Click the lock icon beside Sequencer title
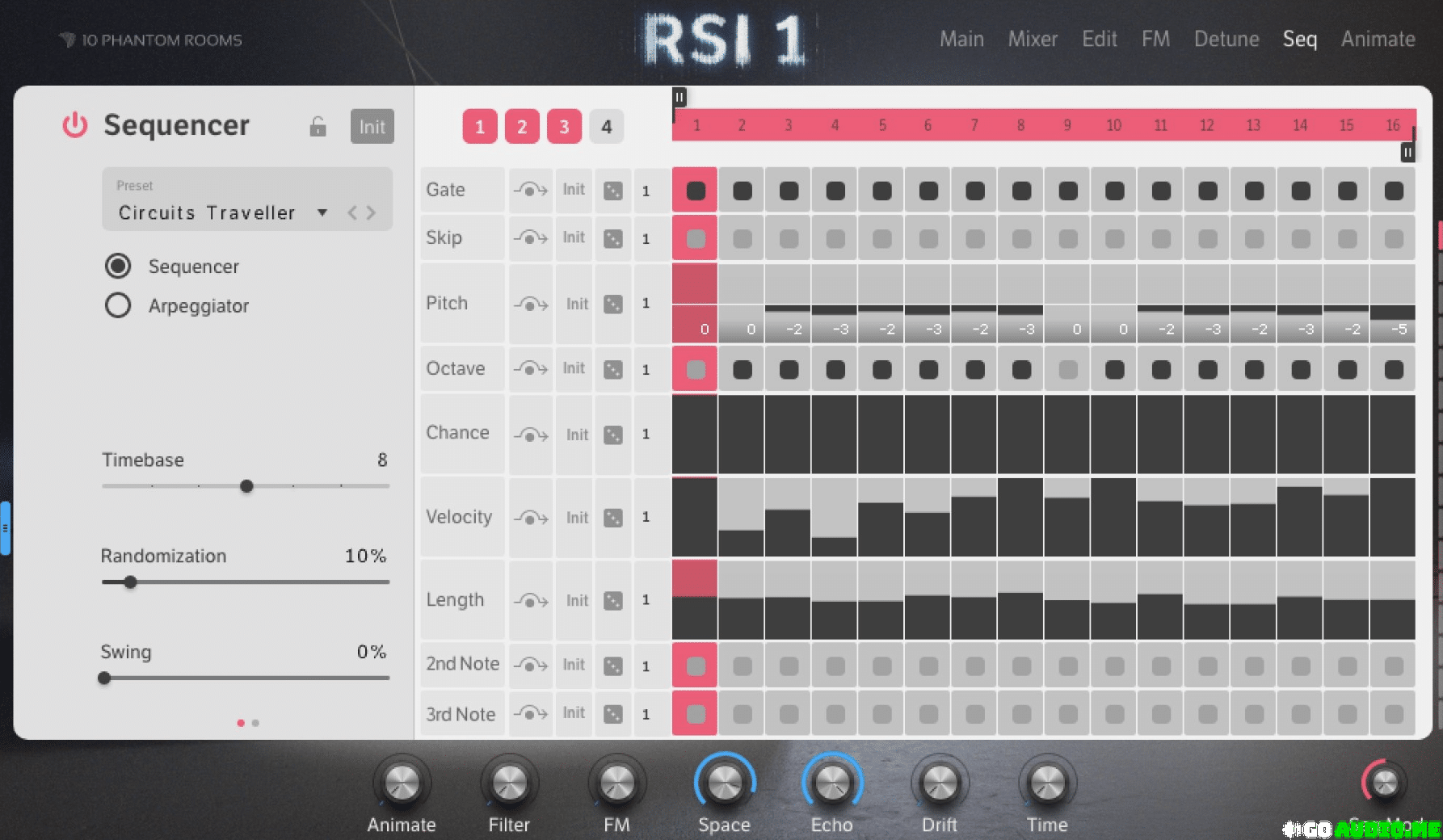 [318, 127]
